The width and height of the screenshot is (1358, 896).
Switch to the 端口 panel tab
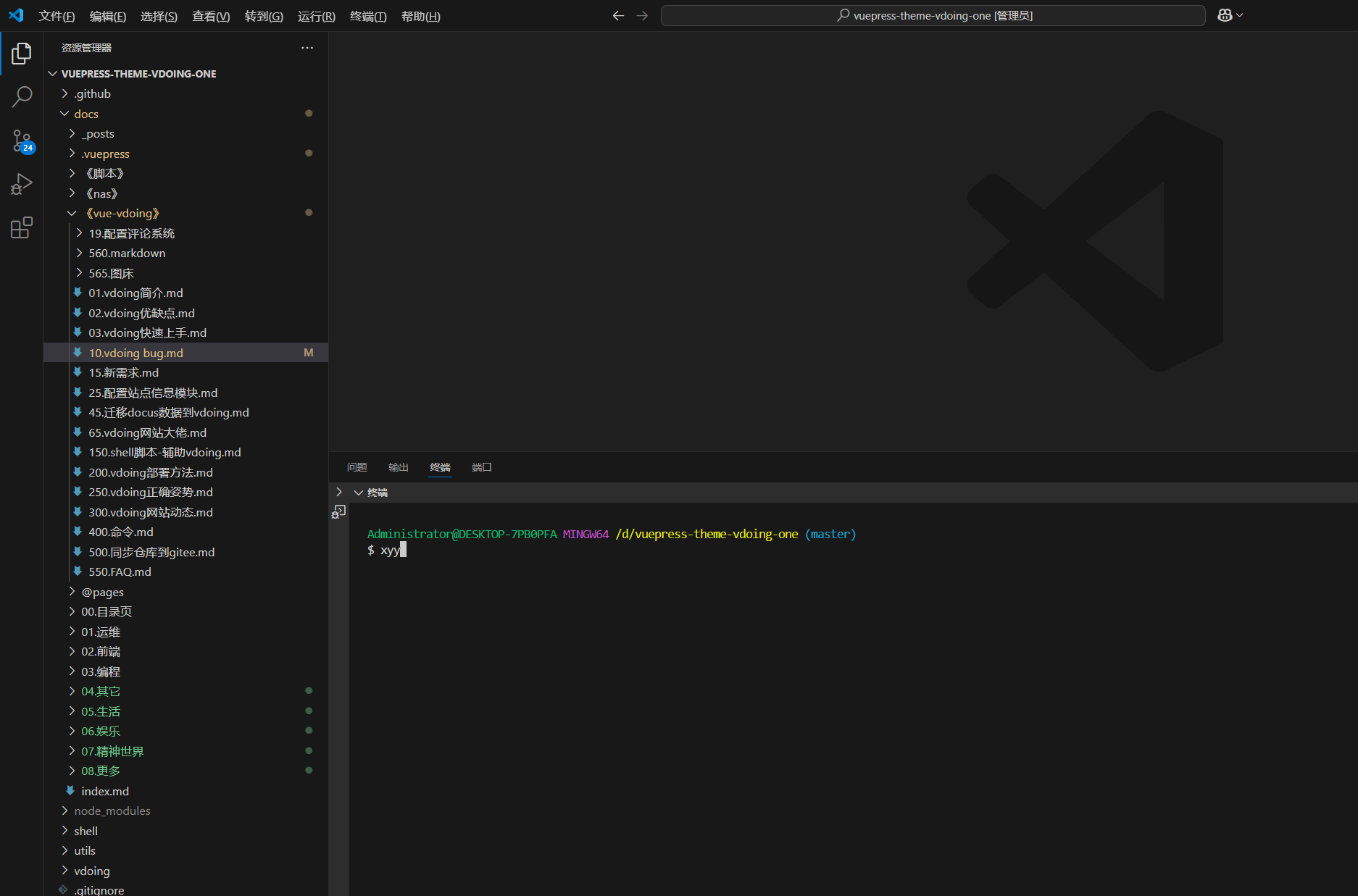point(482,467)
